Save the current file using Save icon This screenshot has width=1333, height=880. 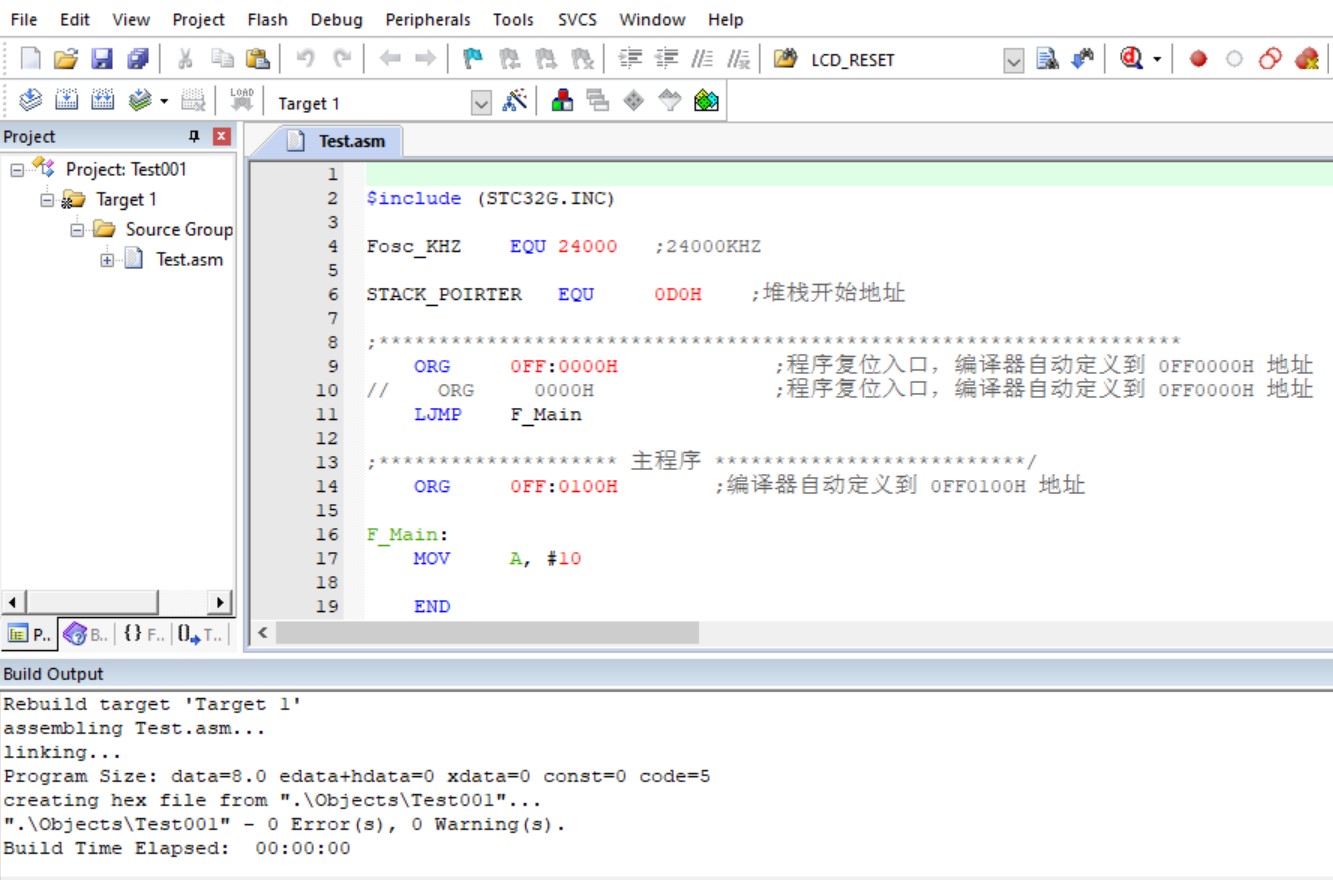[102, 59]
